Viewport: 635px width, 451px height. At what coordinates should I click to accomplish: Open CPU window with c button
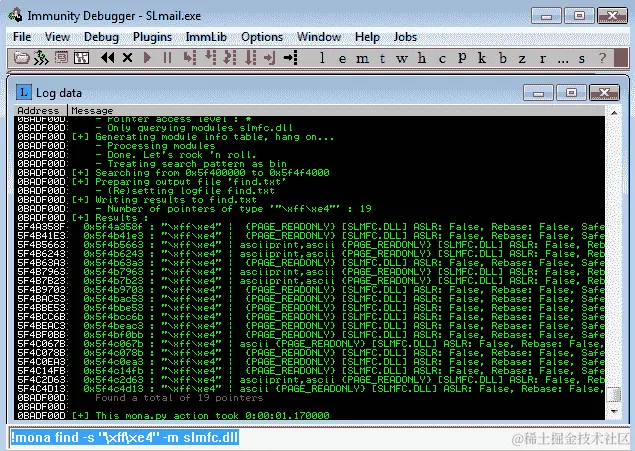click(x=442, y=59)
